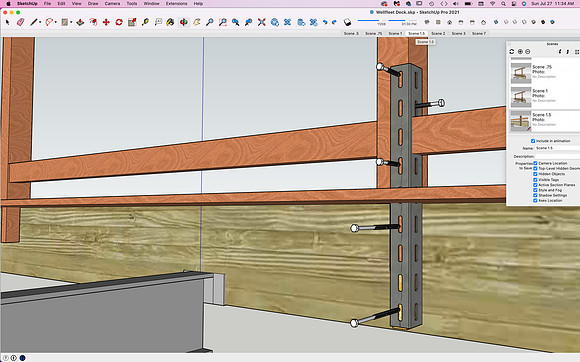The height and width of the screenshot is (362, 580).
Task: Click the Wi-Fi status icon
Action: pyautogui.click(x=492, y=3)
